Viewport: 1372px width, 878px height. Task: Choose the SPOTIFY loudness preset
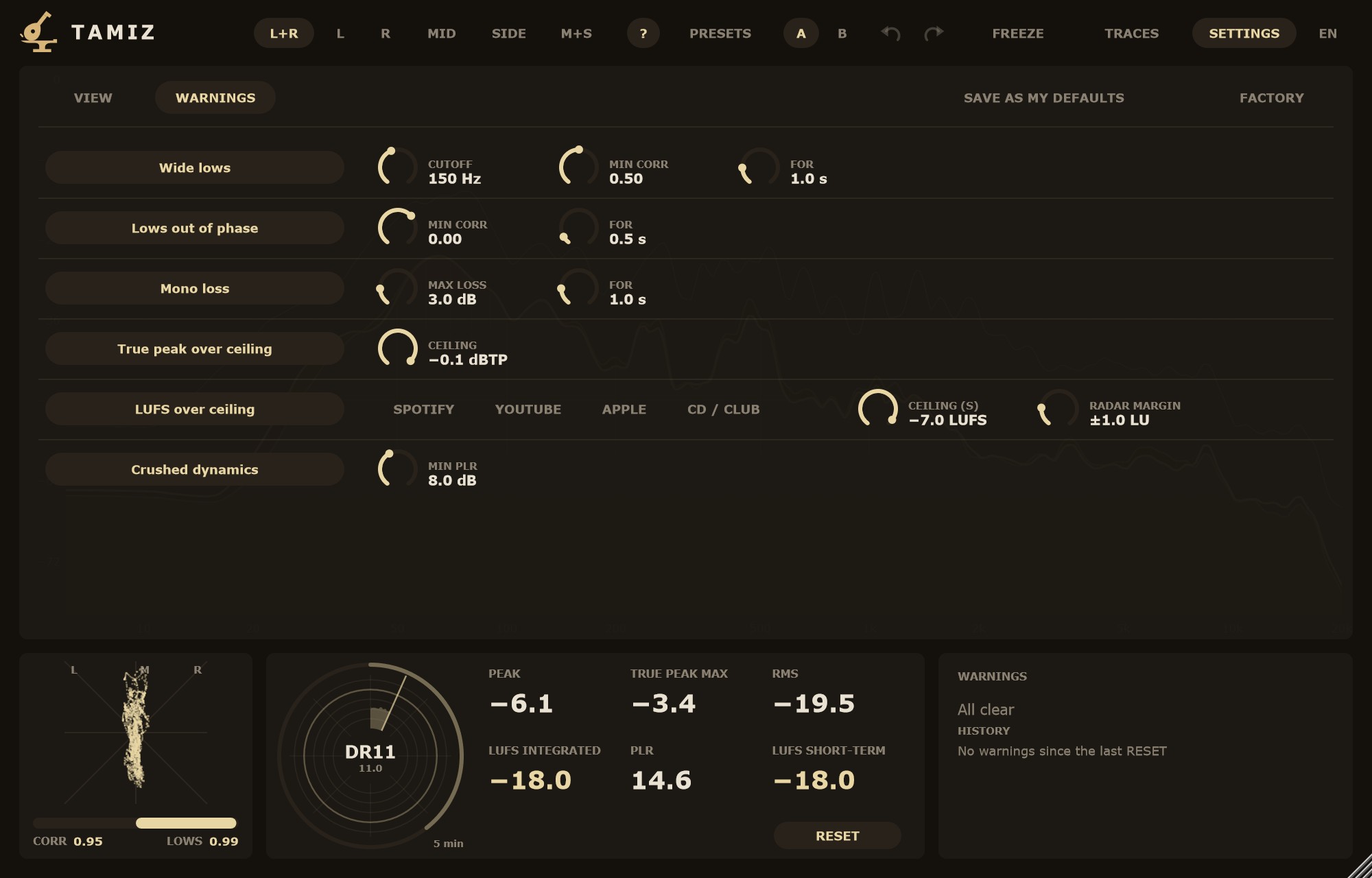(x=424, y=410)
